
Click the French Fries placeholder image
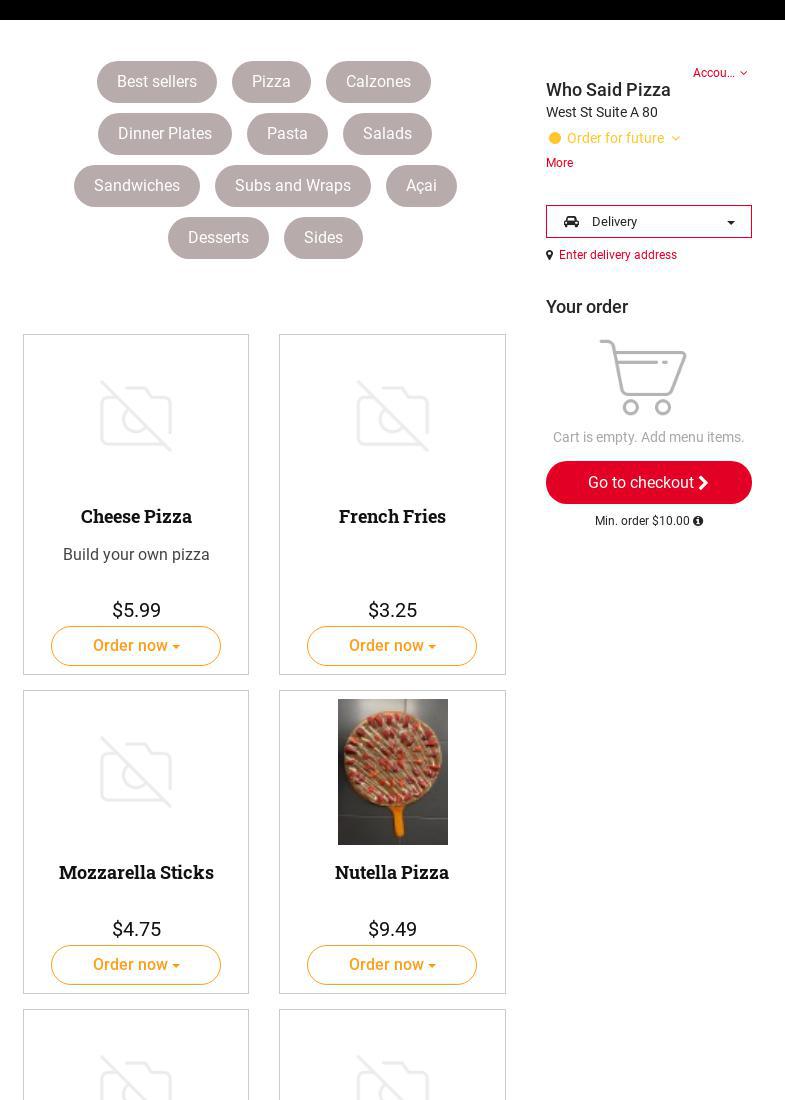point(392,416)
